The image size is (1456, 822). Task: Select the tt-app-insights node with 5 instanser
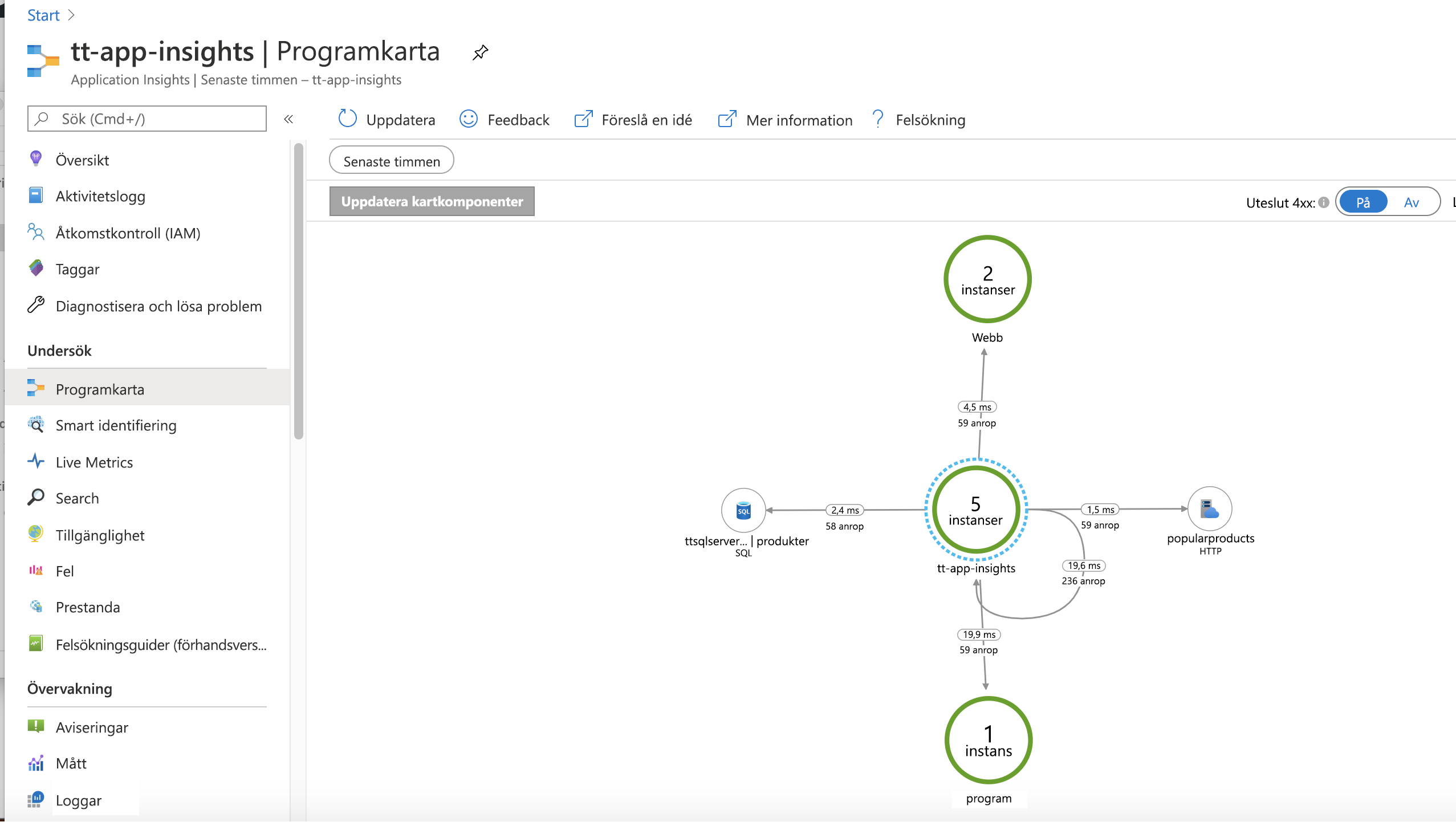coord(975,510)
